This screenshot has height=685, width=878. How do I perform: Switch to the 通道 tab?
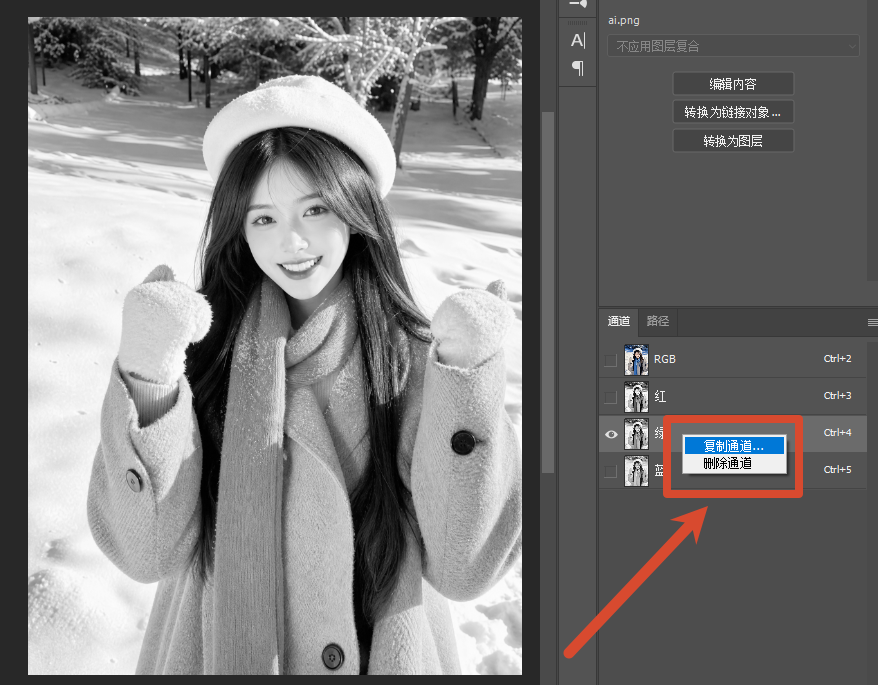click(619, 321)
